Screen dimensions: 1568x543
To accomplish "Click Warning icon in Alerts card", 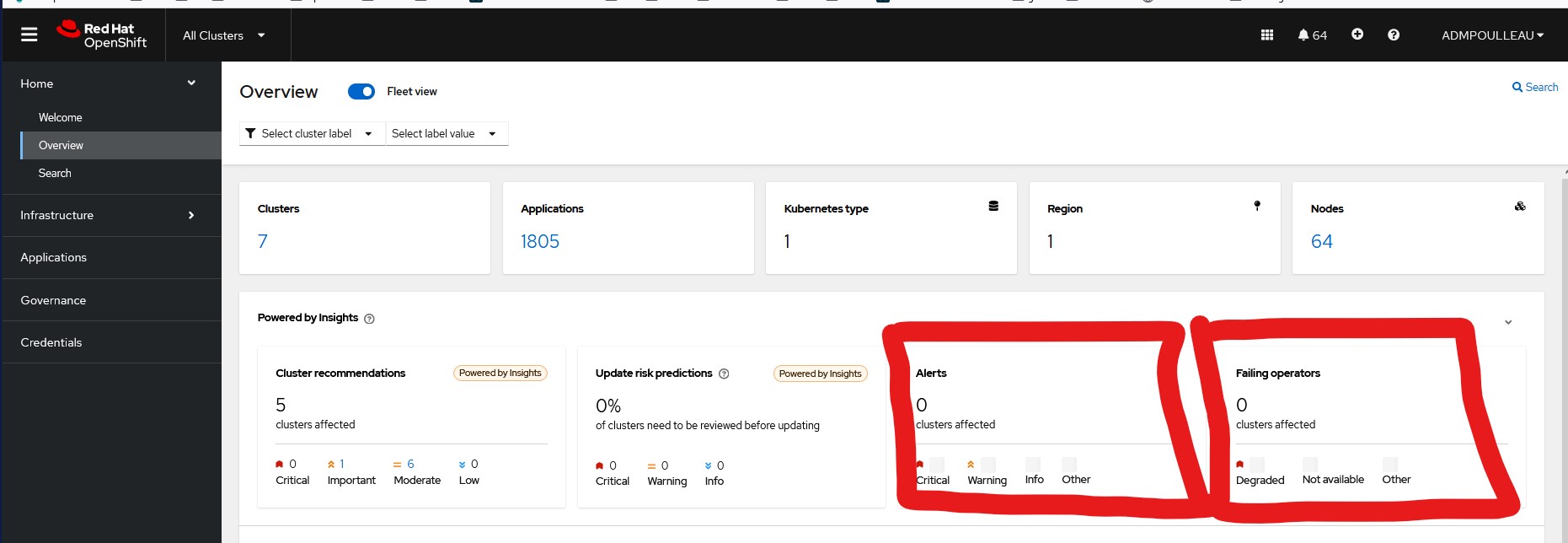I will coord(971,465).
